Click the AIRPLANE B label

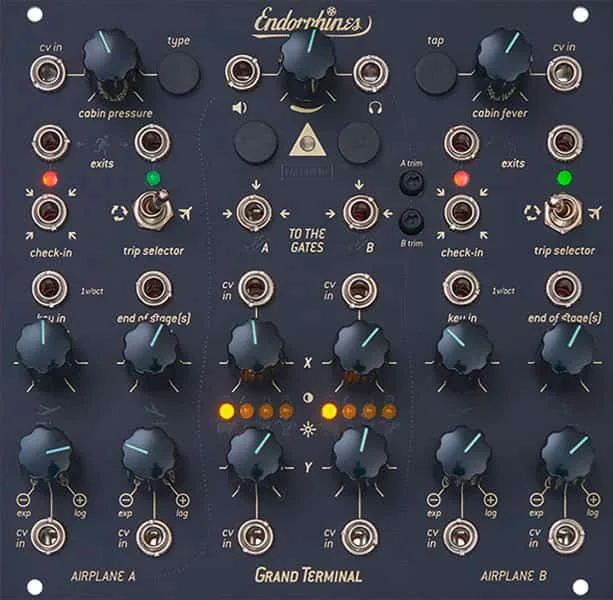point(513,576)
